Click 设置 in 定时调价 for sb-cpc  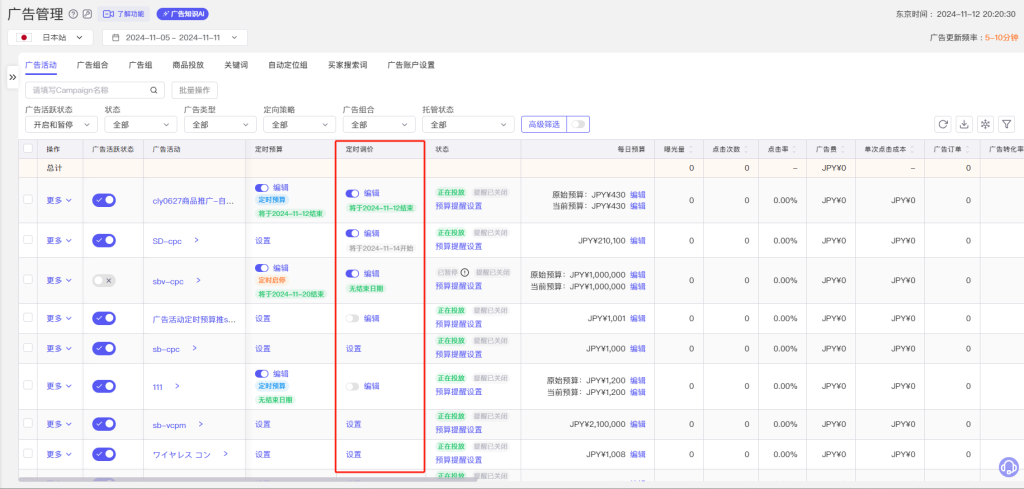click(x=353, y=349)
